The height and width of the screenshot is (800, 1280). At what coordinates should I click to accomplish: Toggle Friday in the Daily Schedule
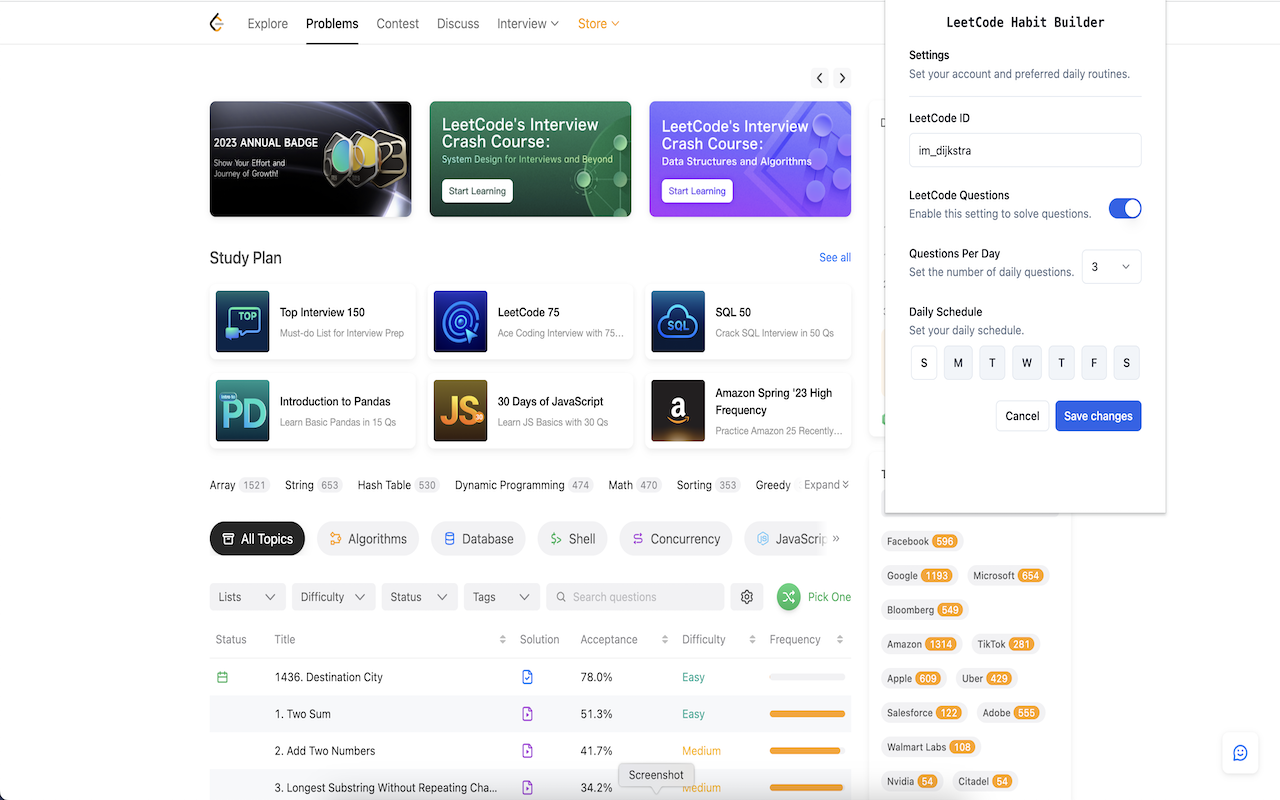point(1093,363)
